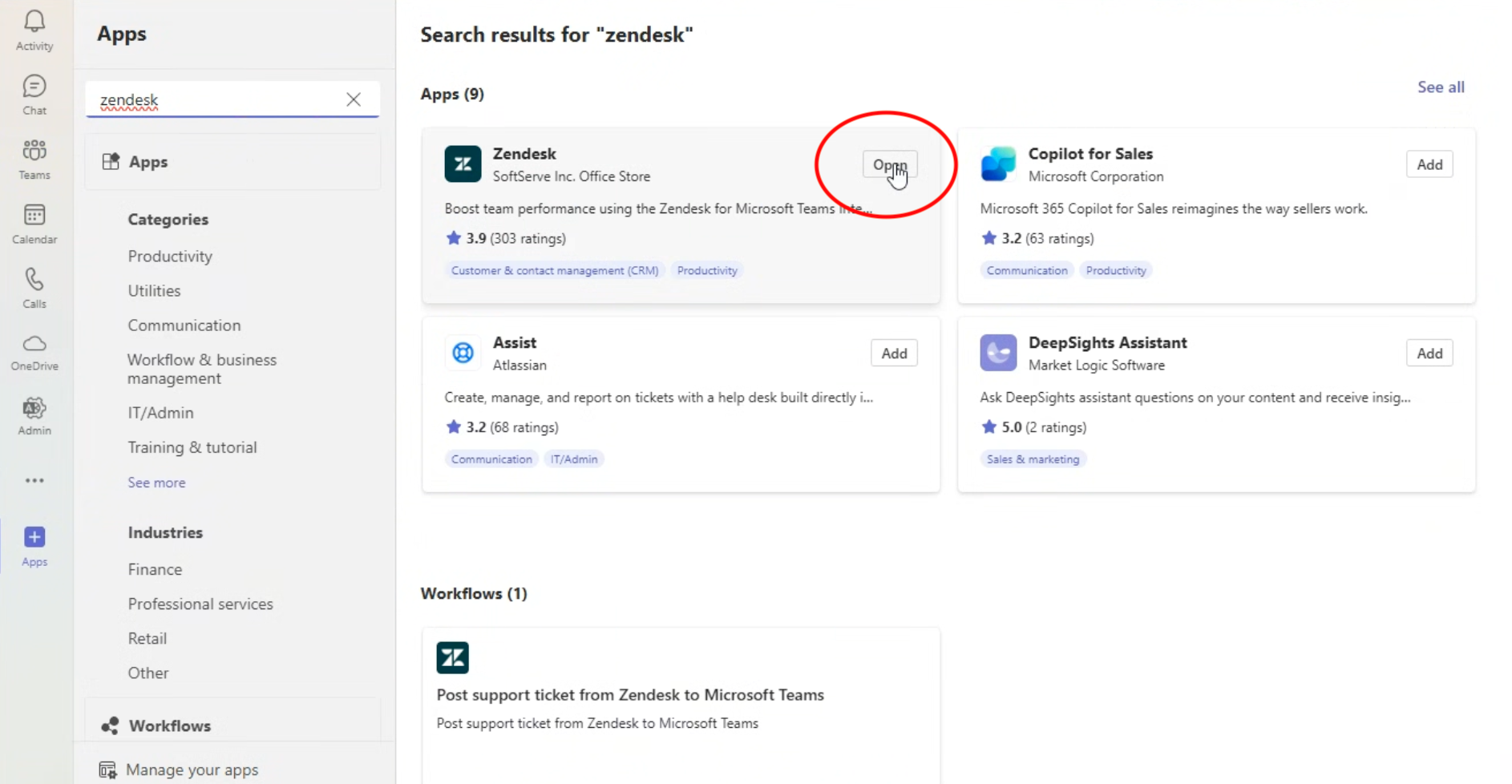Select the Communication category
This screenshot has width=1512, height=784.
(x=184, y=325)
